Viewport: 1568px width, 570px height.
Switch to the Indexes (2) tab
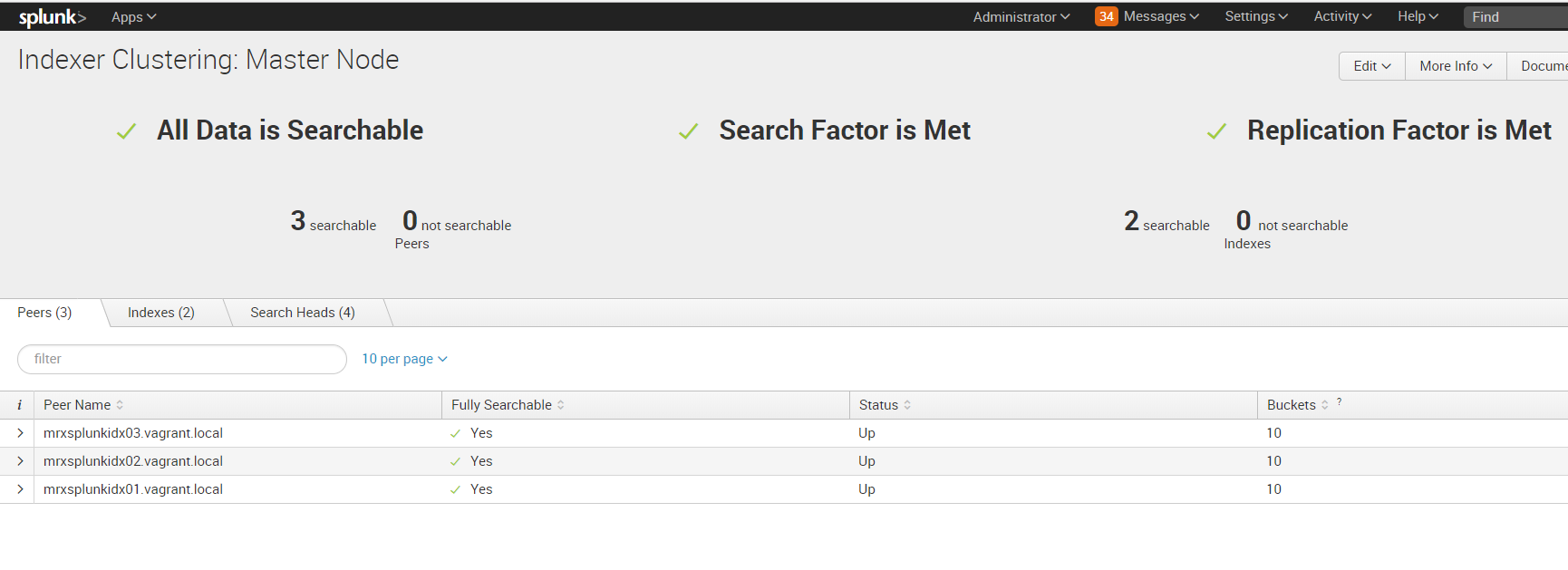(x=160, y=313)
